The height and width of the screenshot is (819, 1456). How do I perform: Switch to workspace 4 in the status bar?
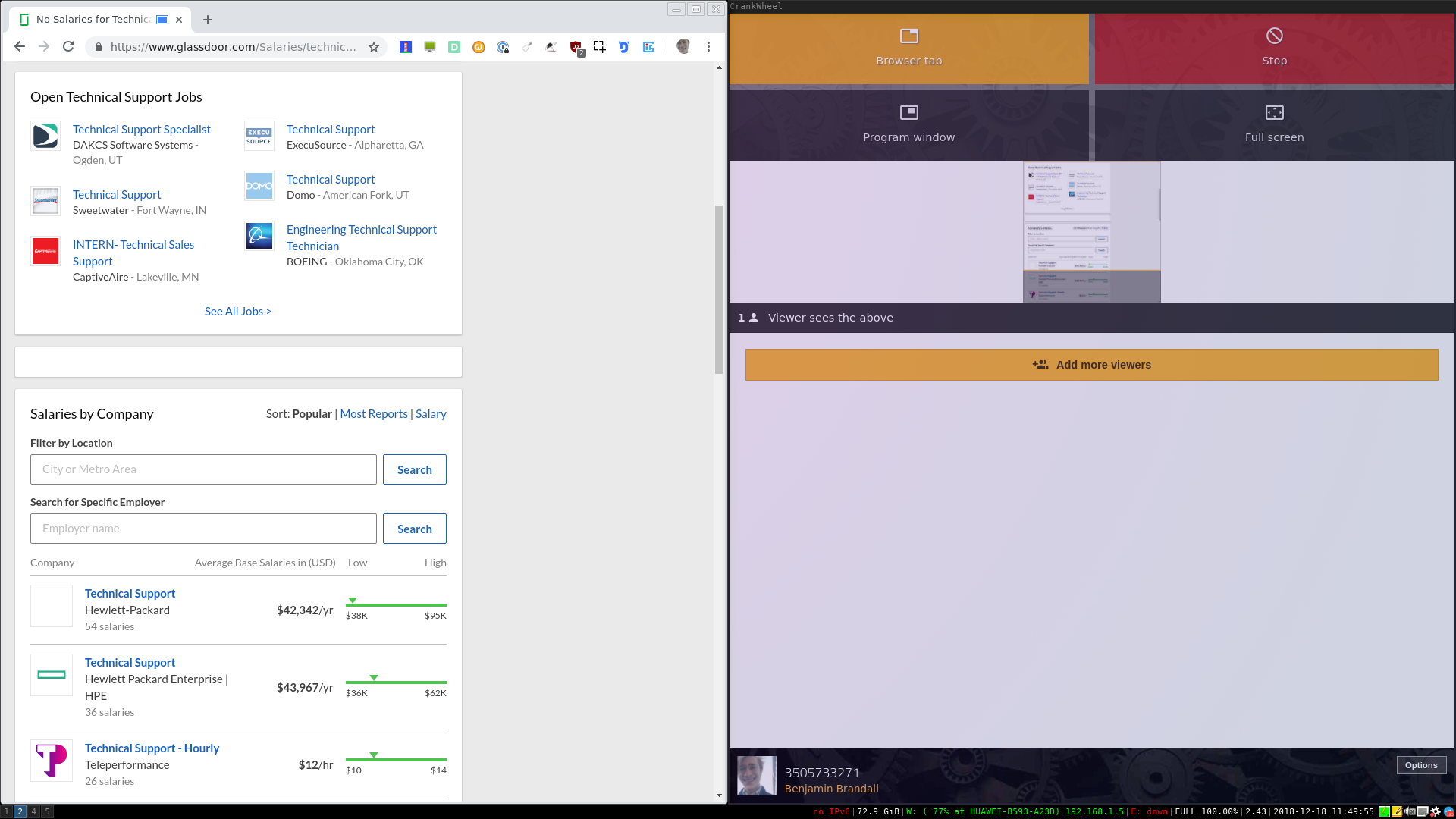[33, 811]
